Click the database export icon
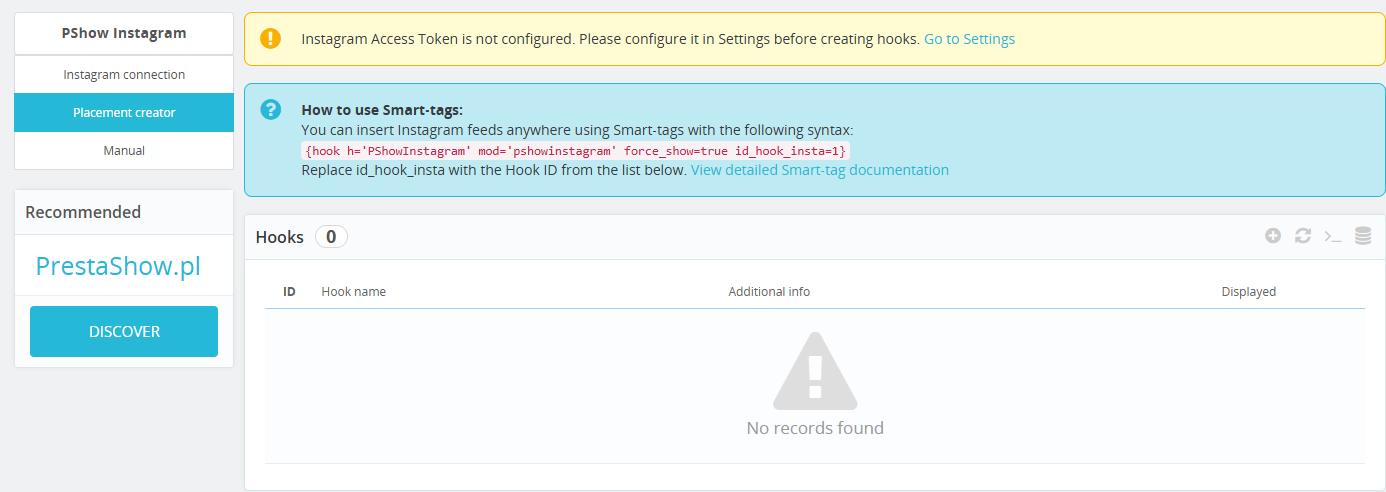 [1363, 236]
